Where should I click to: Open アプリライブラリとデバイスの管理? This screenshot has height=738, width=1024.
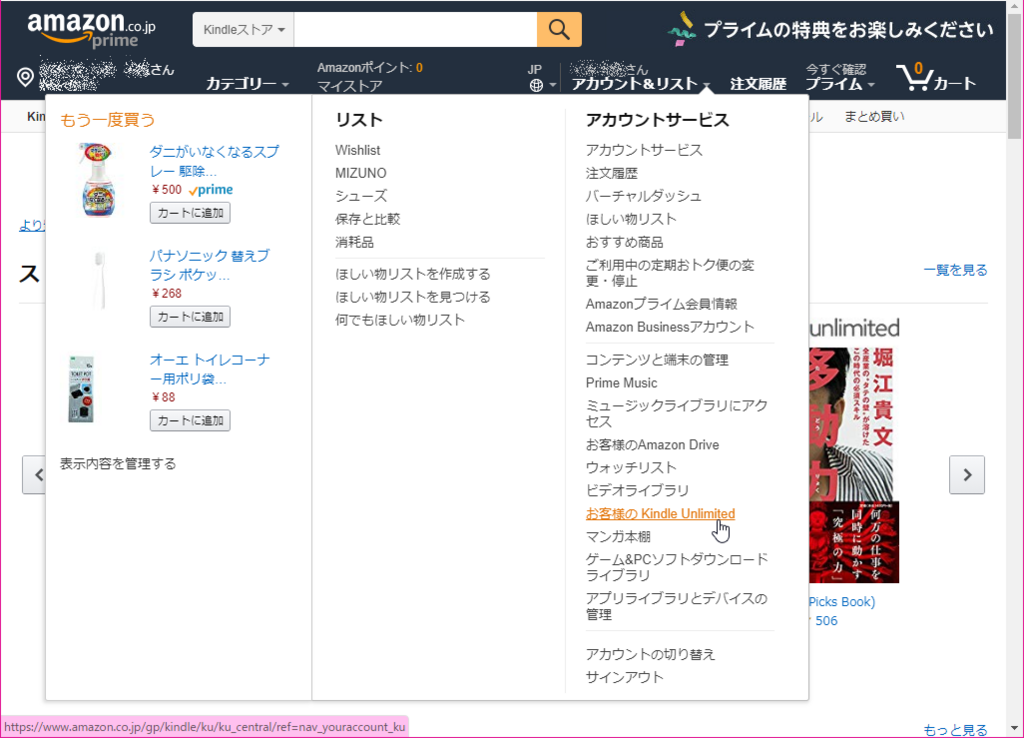coord(677,607)
